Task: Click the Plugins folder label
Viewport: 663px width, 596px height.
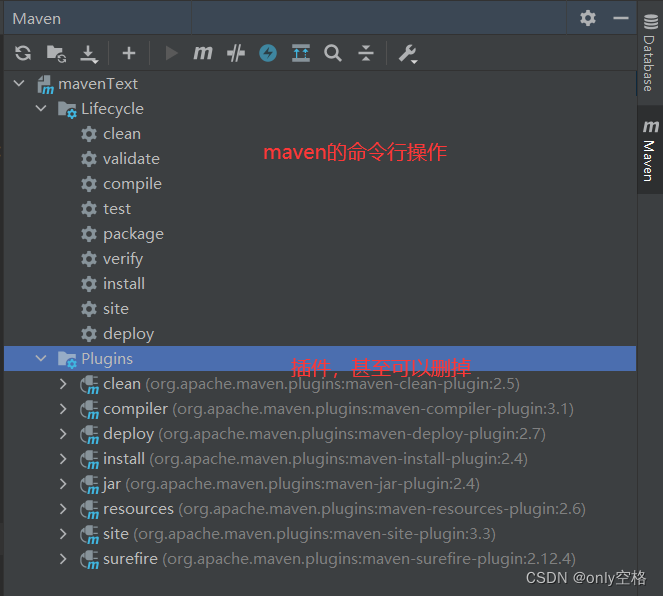Action: click(x=107, y=359)
